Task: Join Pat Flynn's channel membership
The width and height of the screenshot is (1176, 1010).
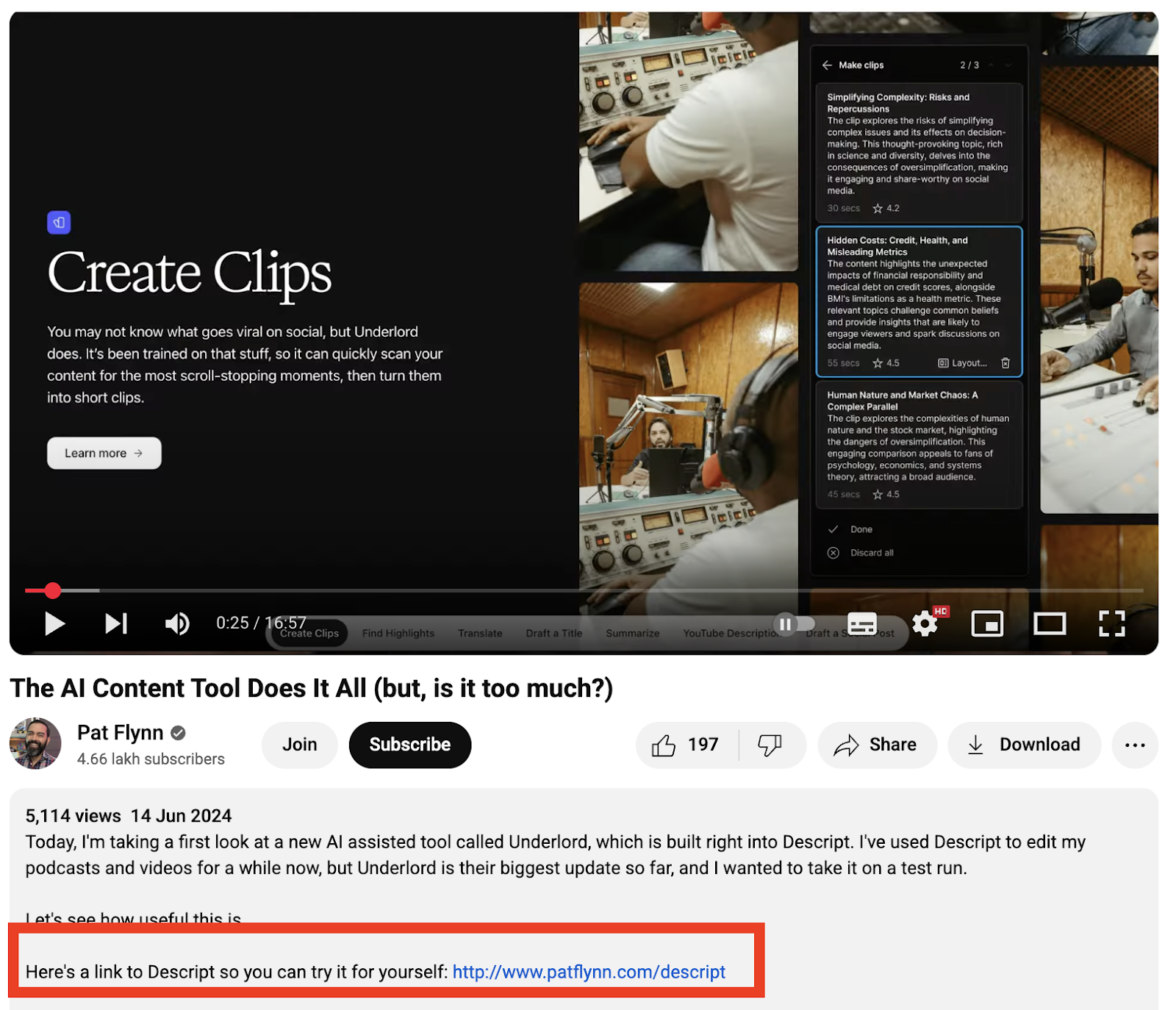Action: [x=299, y=745]
